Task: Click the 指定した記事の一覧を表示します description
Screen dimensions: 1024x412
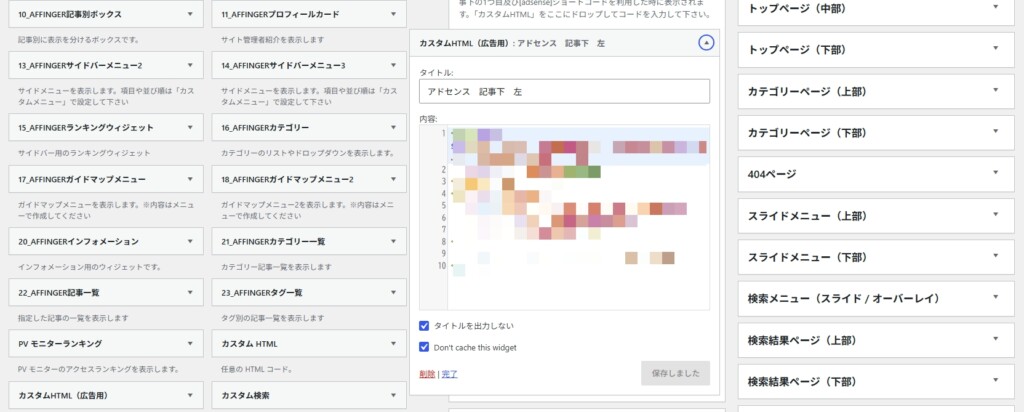Action: click(x=73, y=318)
